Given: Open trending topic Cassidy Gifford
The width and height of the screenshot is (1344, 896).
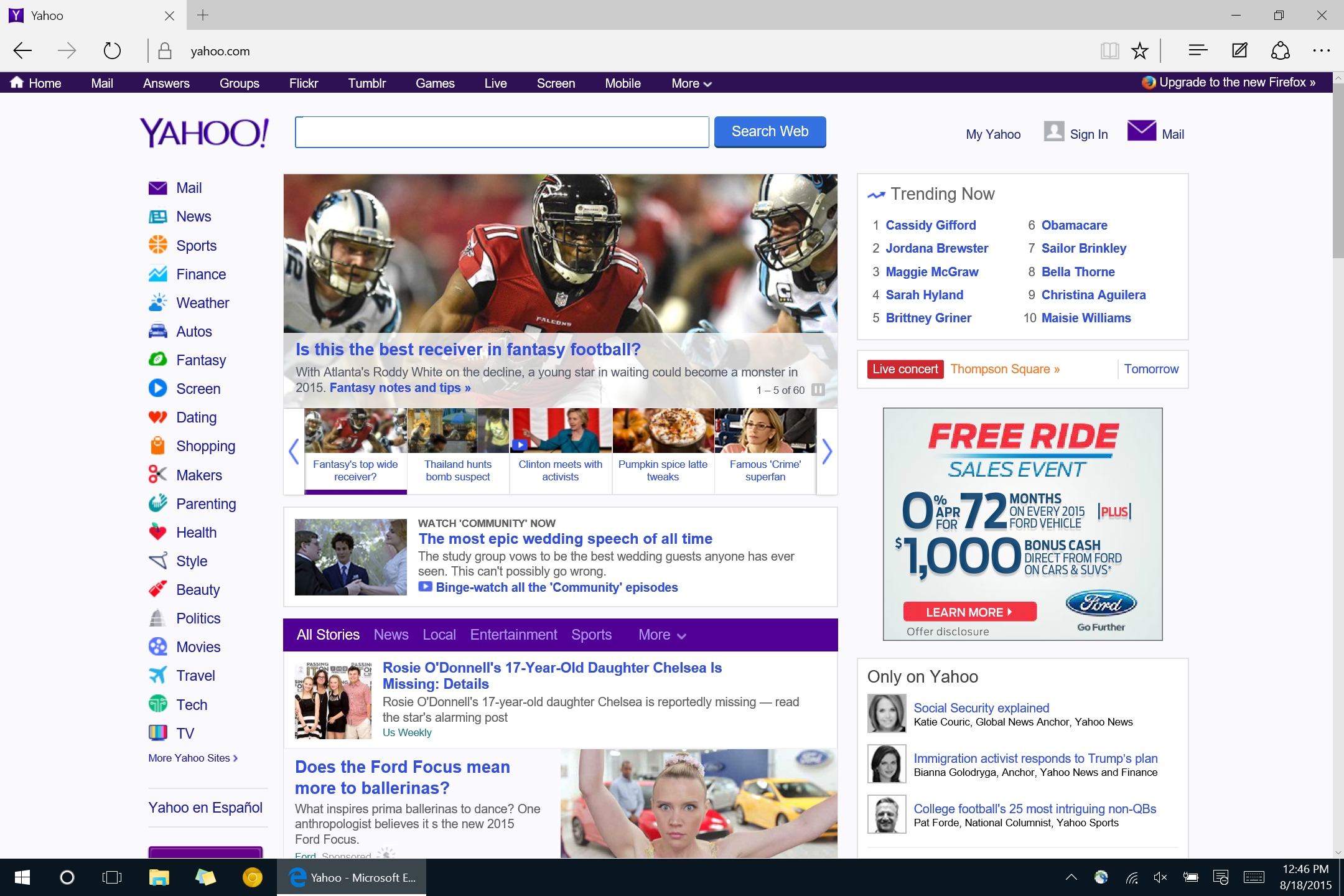Looking at the screenshot, I should coord(930,225).
